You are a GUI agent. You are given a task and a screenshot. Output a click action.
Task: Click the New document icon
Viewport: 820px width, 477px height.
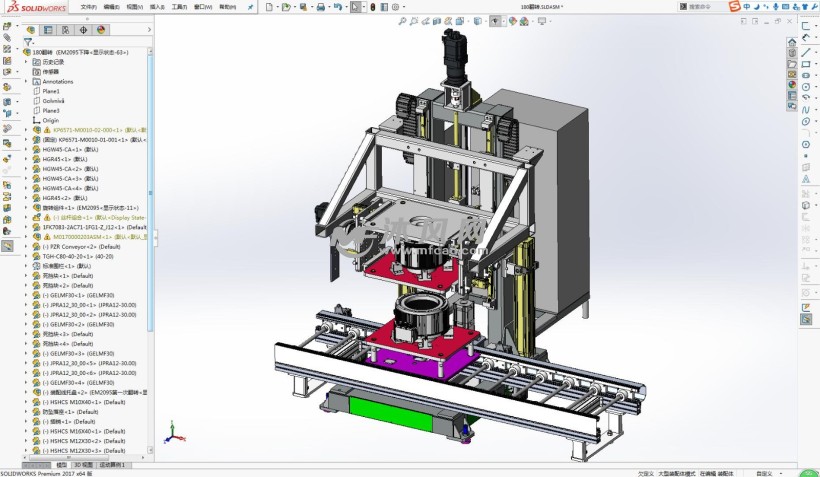click(x=270, y=6)
